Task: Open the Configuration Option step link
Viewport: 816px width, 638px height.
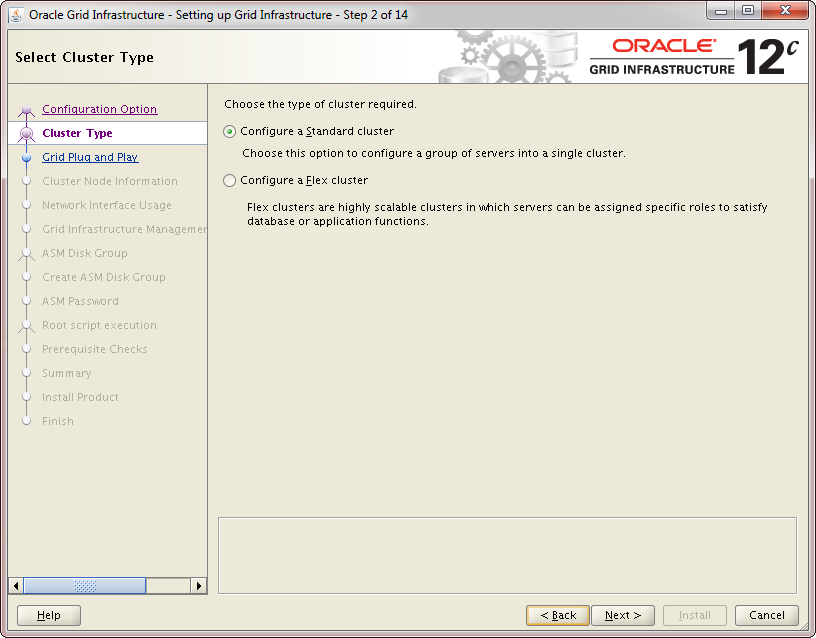Action: [x=99, y=109]
